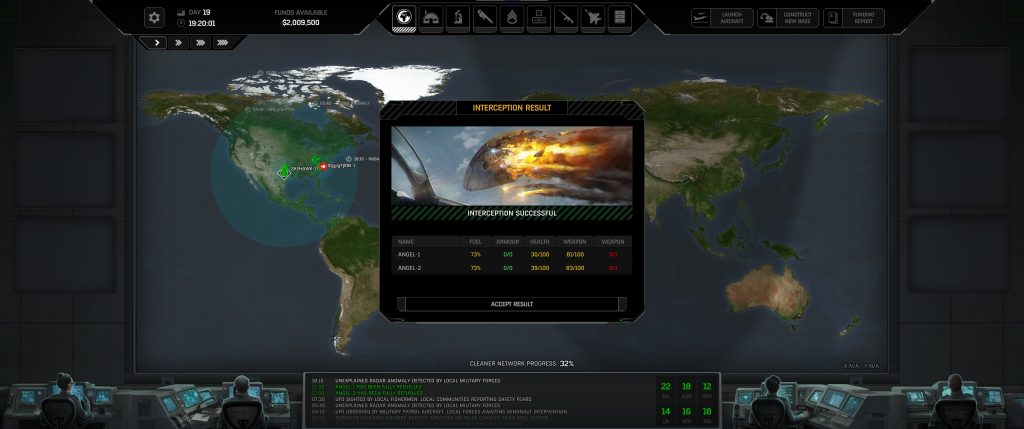This screenshot has width=1024, height=429.
Task: Open the workshop wrench screen
Action: tap(485, 18)
